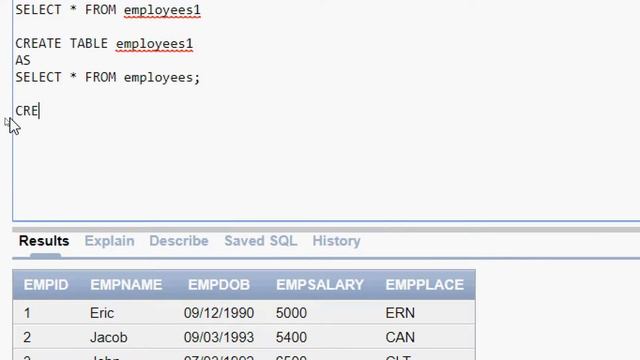The image size is (640, 360).
Task: Click the EMPID cell for Eric
Action: 27,313
